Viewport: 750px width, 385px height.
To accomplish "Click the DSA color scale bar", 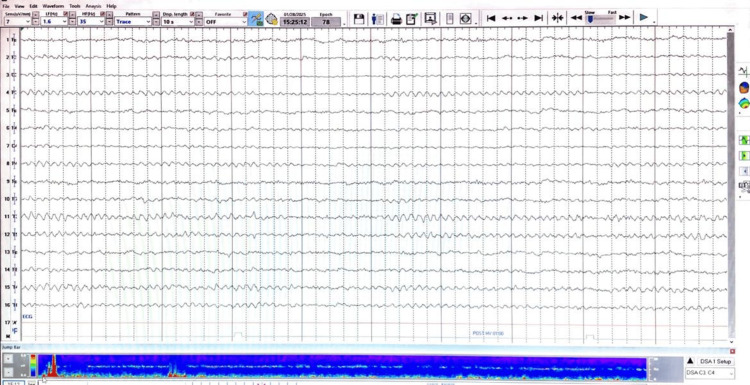I will pyautogui.click(x=33, y=366).
